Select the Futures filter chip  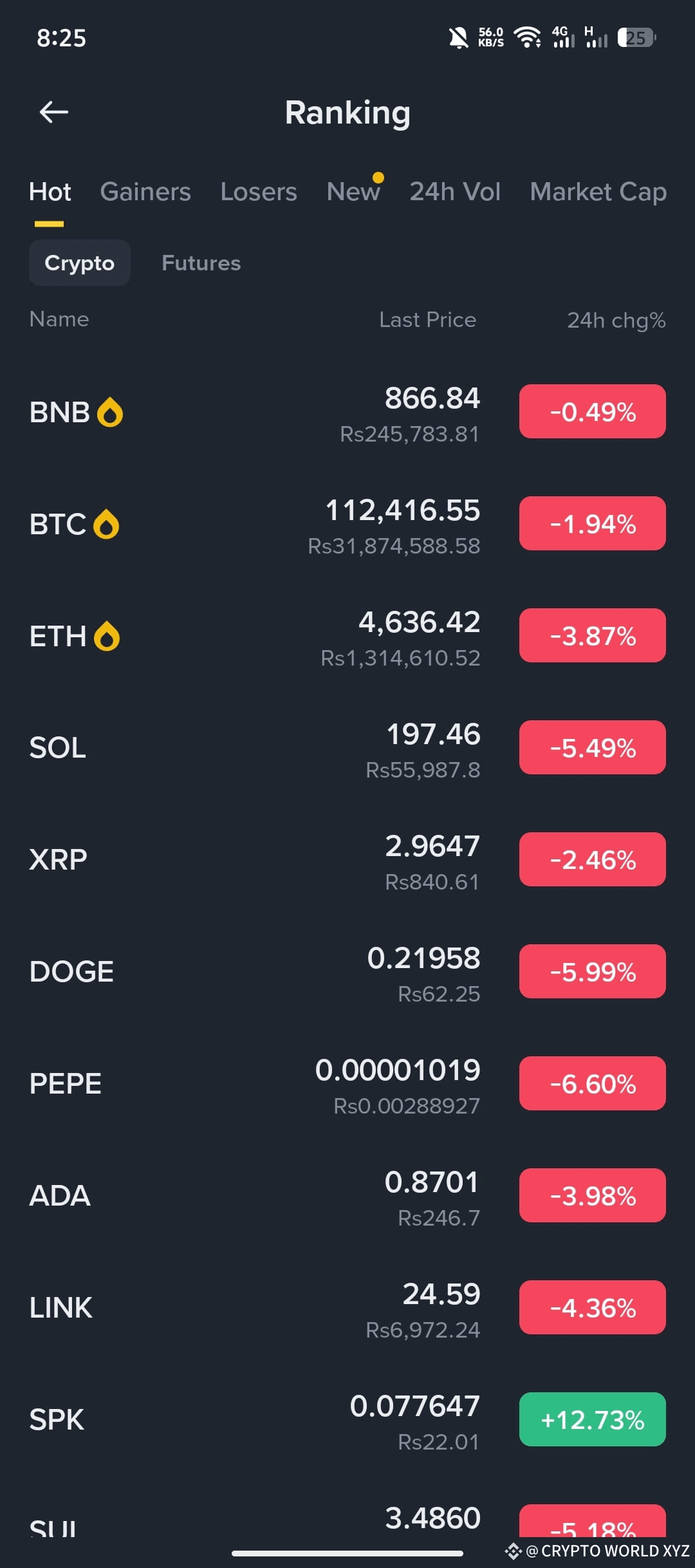coord(201,263)
